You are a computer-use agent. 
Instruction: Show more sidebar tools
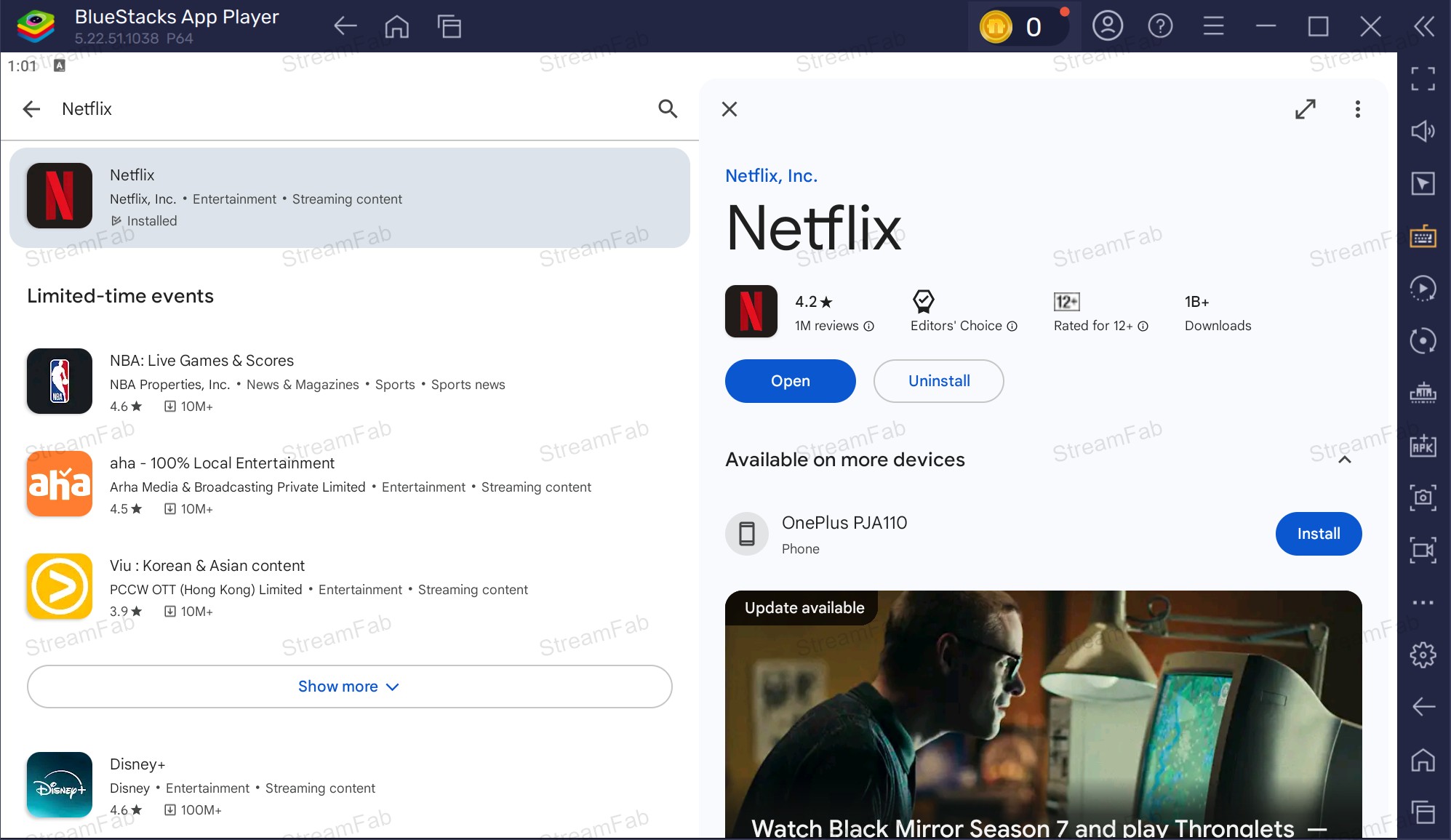coord(1423,602)
